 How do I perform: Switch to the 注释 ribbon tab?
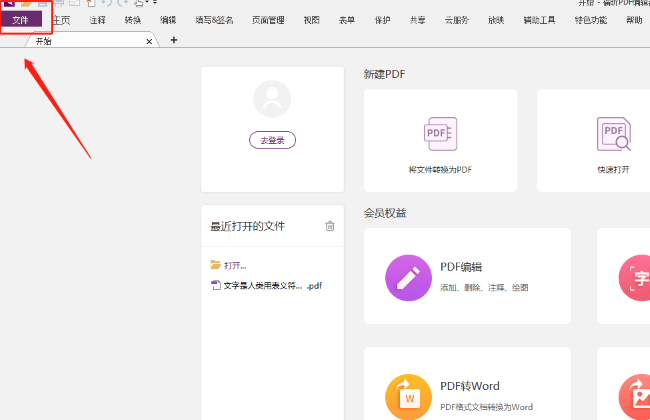[97, 20]
